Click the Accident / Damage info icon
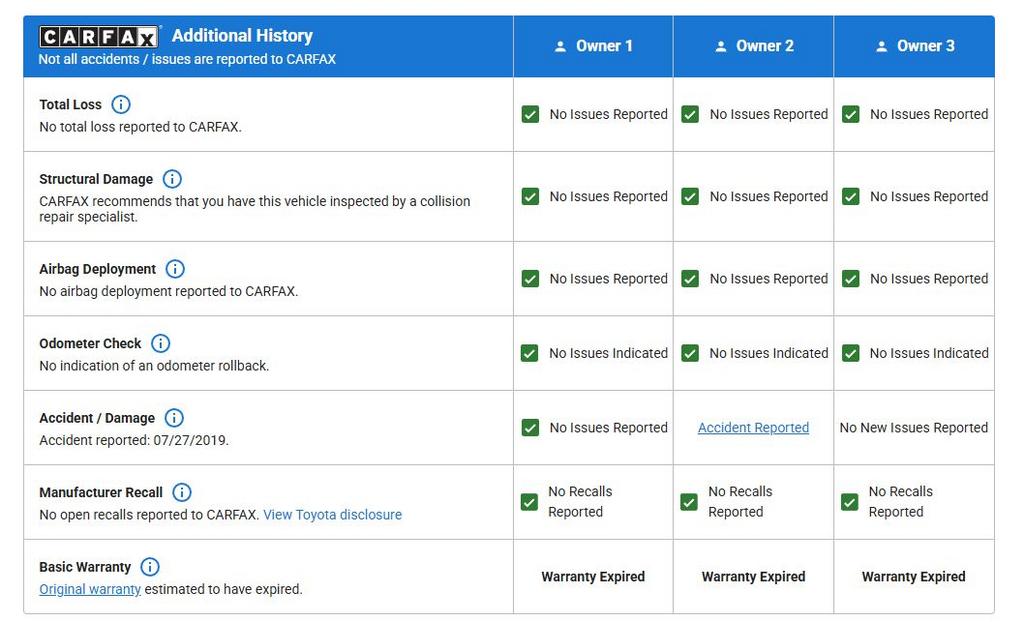 pyautogui.click(x=174, y=418)
